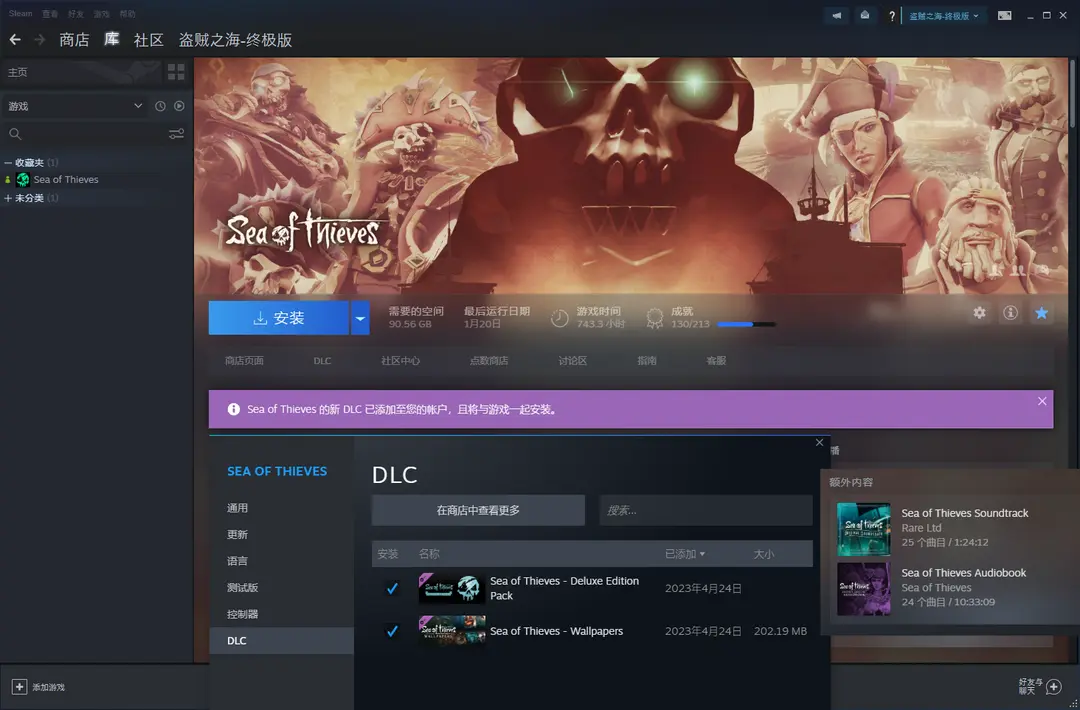Open game settings gear icon
The height and width of the screenshot is (710, 1080).
(x=979, y=313)
